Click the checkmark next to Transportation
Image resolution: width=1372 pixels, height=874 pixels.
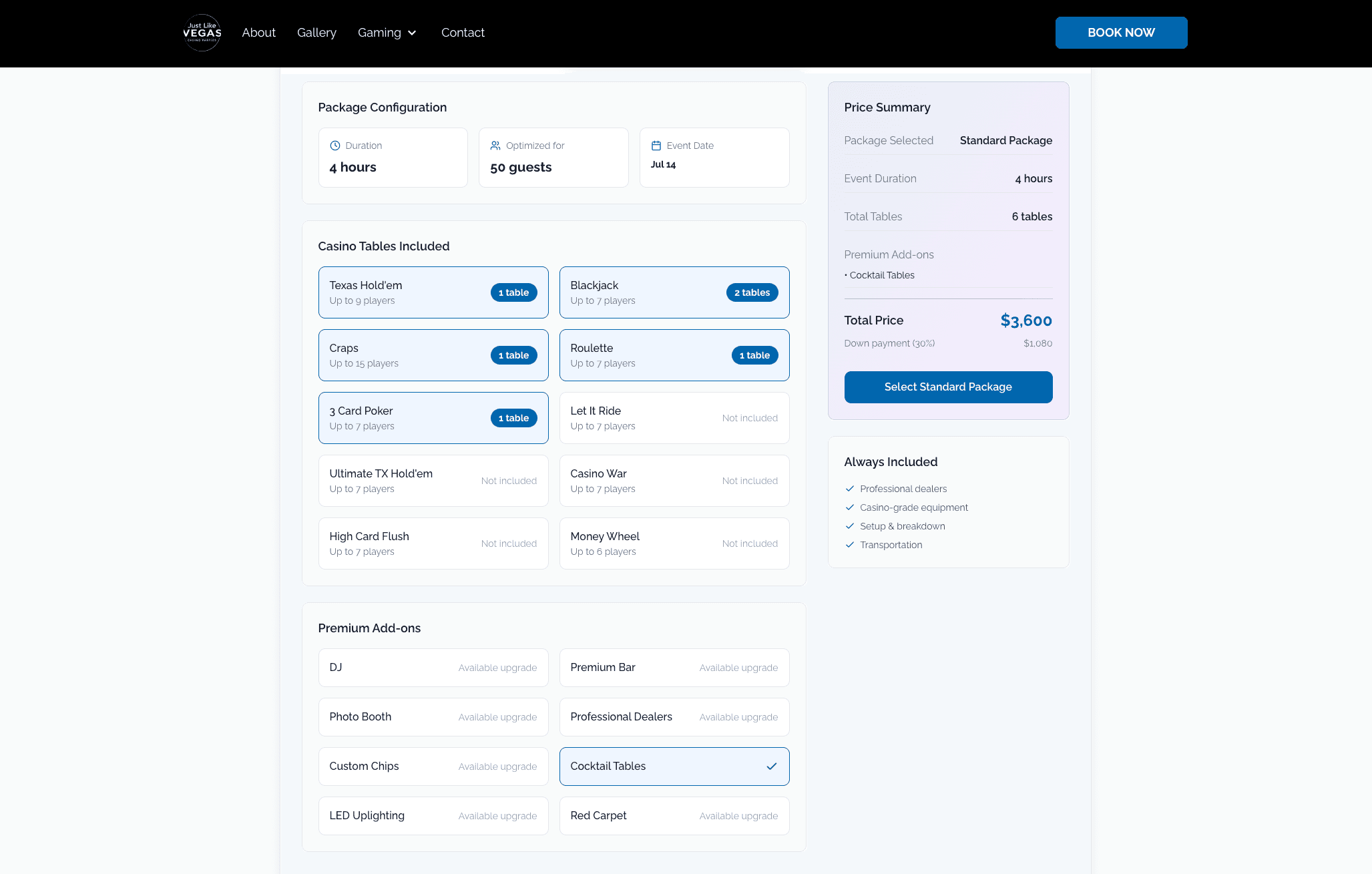[850, 545]
